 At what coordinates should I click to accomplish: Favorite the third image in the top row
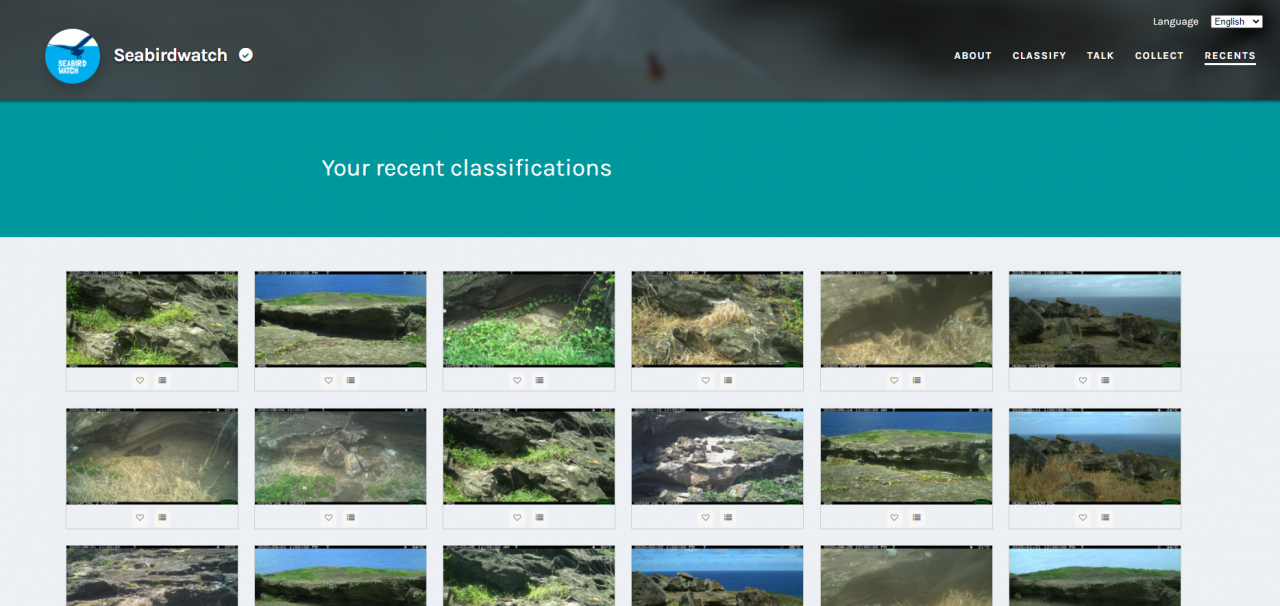pos(517,380)
